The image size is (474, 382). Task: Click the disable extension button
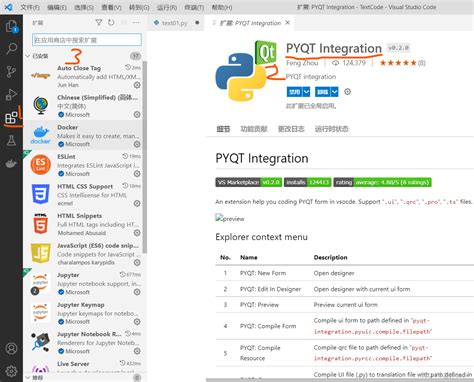294,92
